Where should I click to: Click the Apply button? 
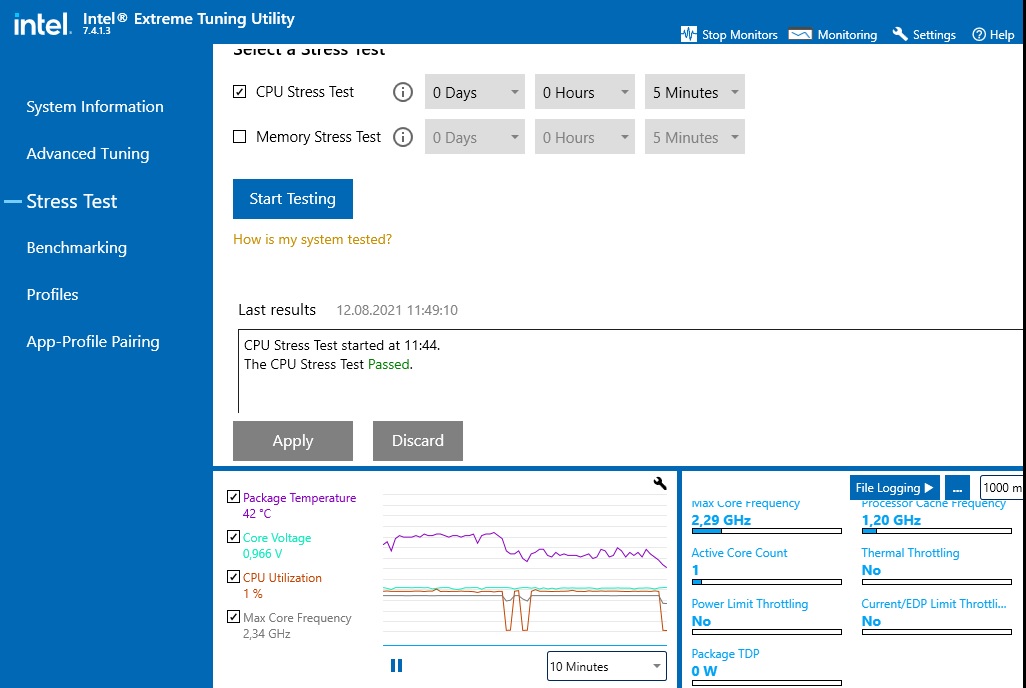pos(292,441)
